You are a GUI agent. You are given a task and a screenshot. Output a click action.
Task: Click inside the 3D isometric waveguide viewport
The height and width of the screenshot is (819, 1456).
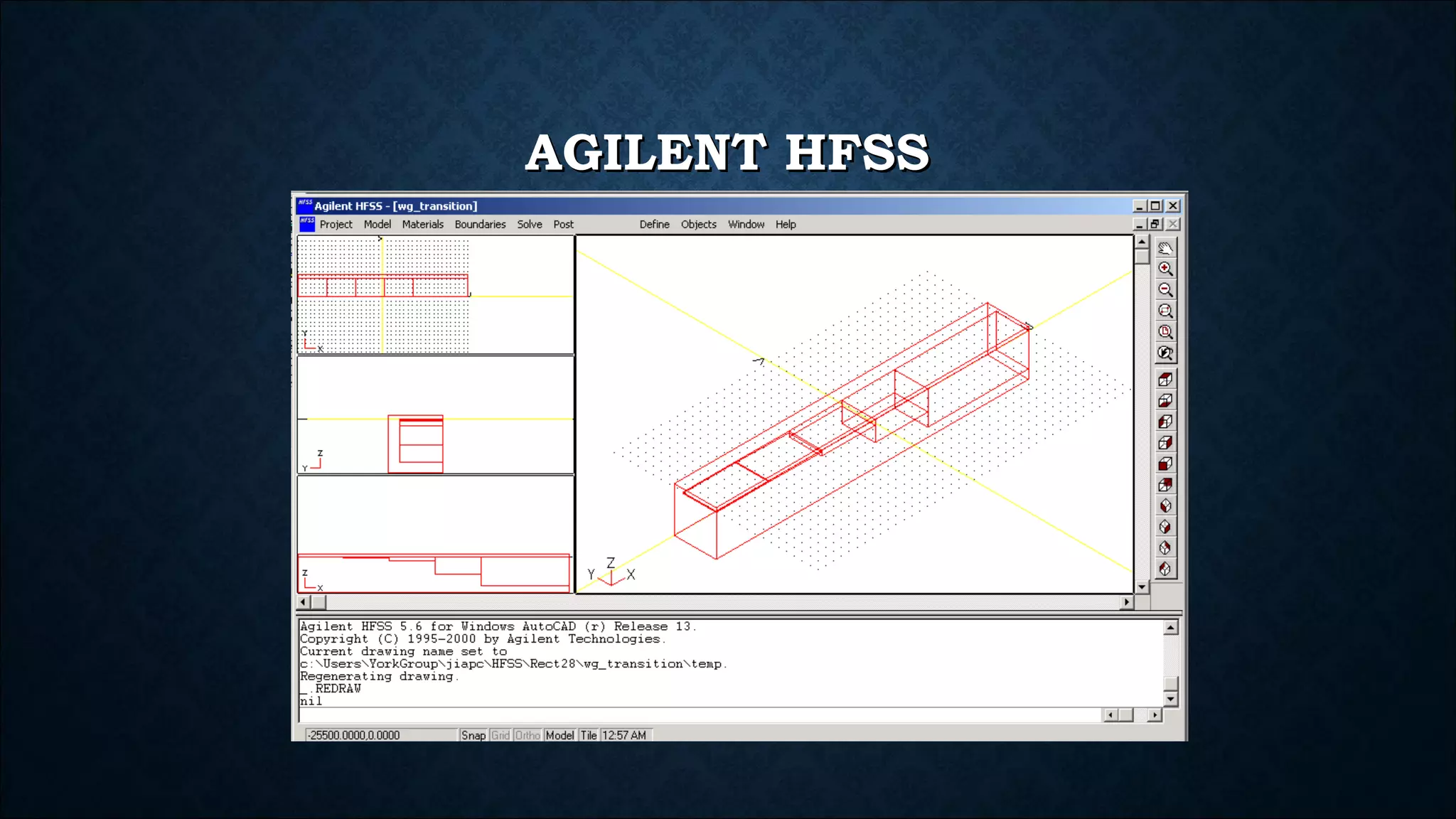tap(855, 414)
